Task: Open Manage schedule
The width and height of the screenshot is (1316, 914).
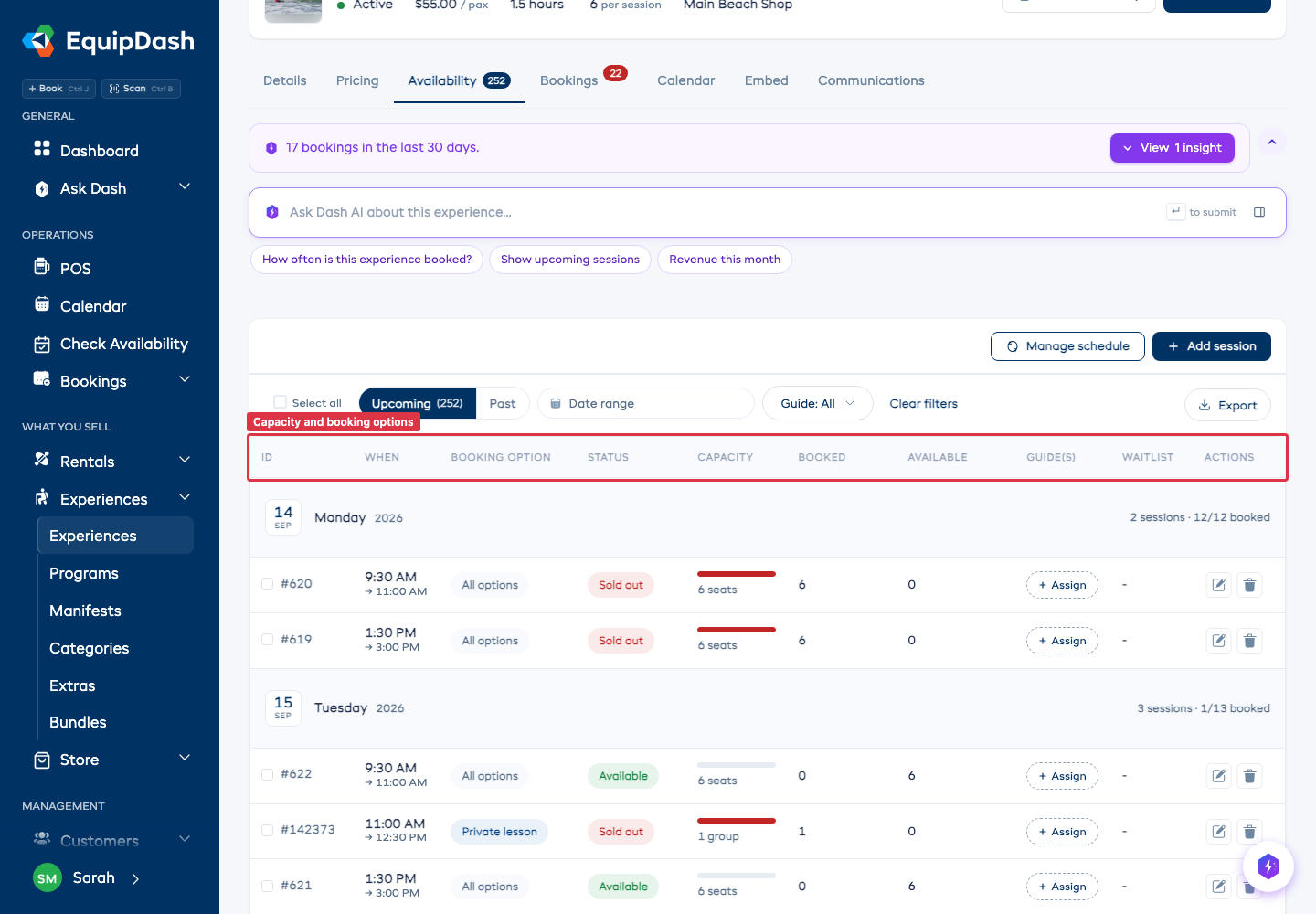Action: point(1067,346)
